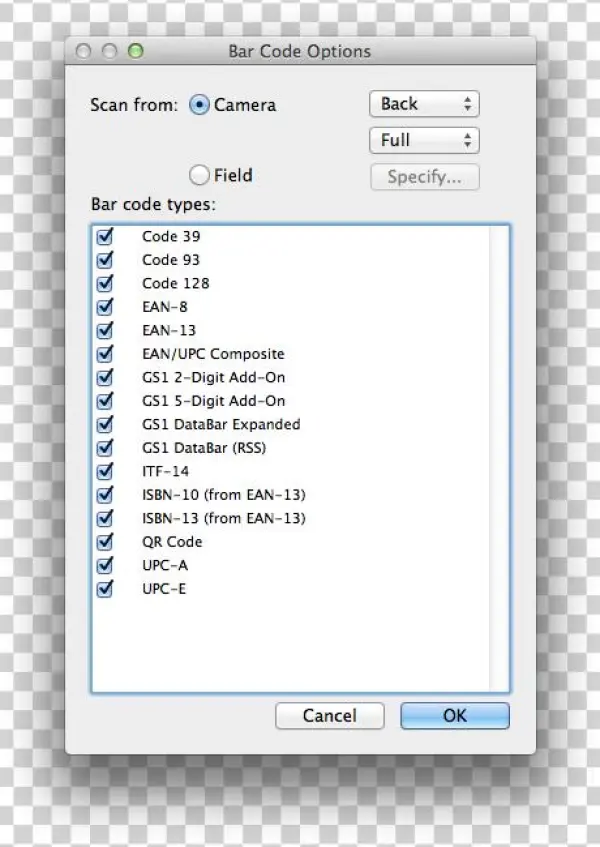600x847 pixels.
Task: Select the Field radio button
Action: (x=199, y=175)
